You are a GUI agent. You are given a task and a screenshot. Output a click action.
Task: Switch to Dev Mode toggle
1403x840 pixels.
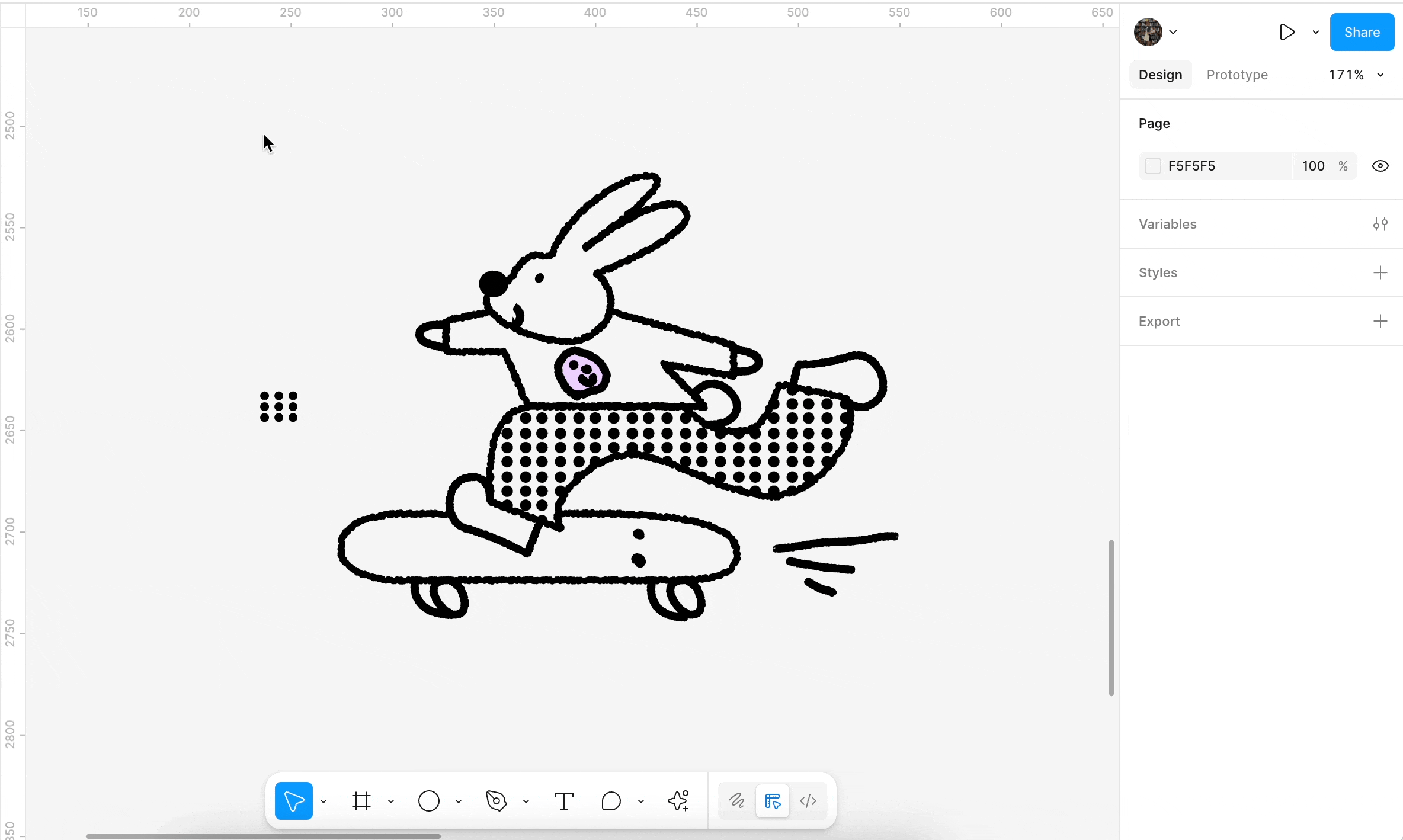808,801
